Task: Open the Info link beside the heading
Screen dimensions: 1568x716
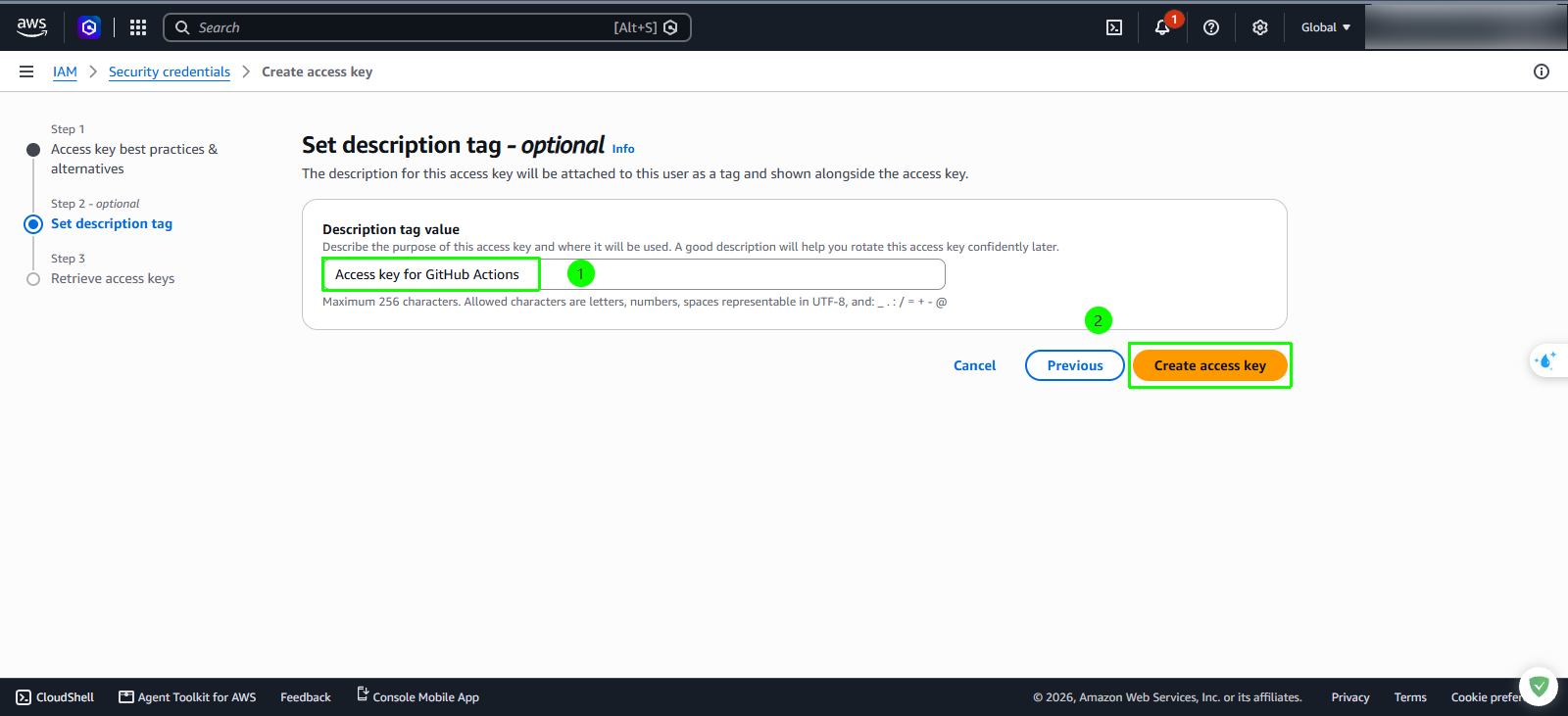Action: pos(623,149)
